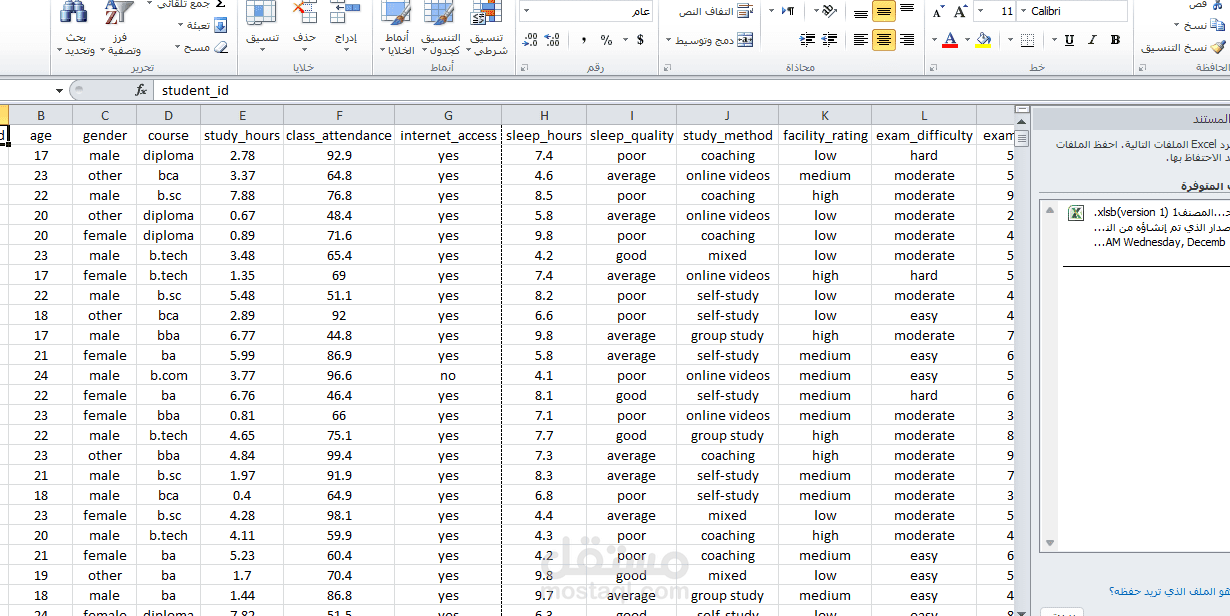Select the study_hours header cell
This screenshot has width=1230, height=616.
click(x=241, y=135)
